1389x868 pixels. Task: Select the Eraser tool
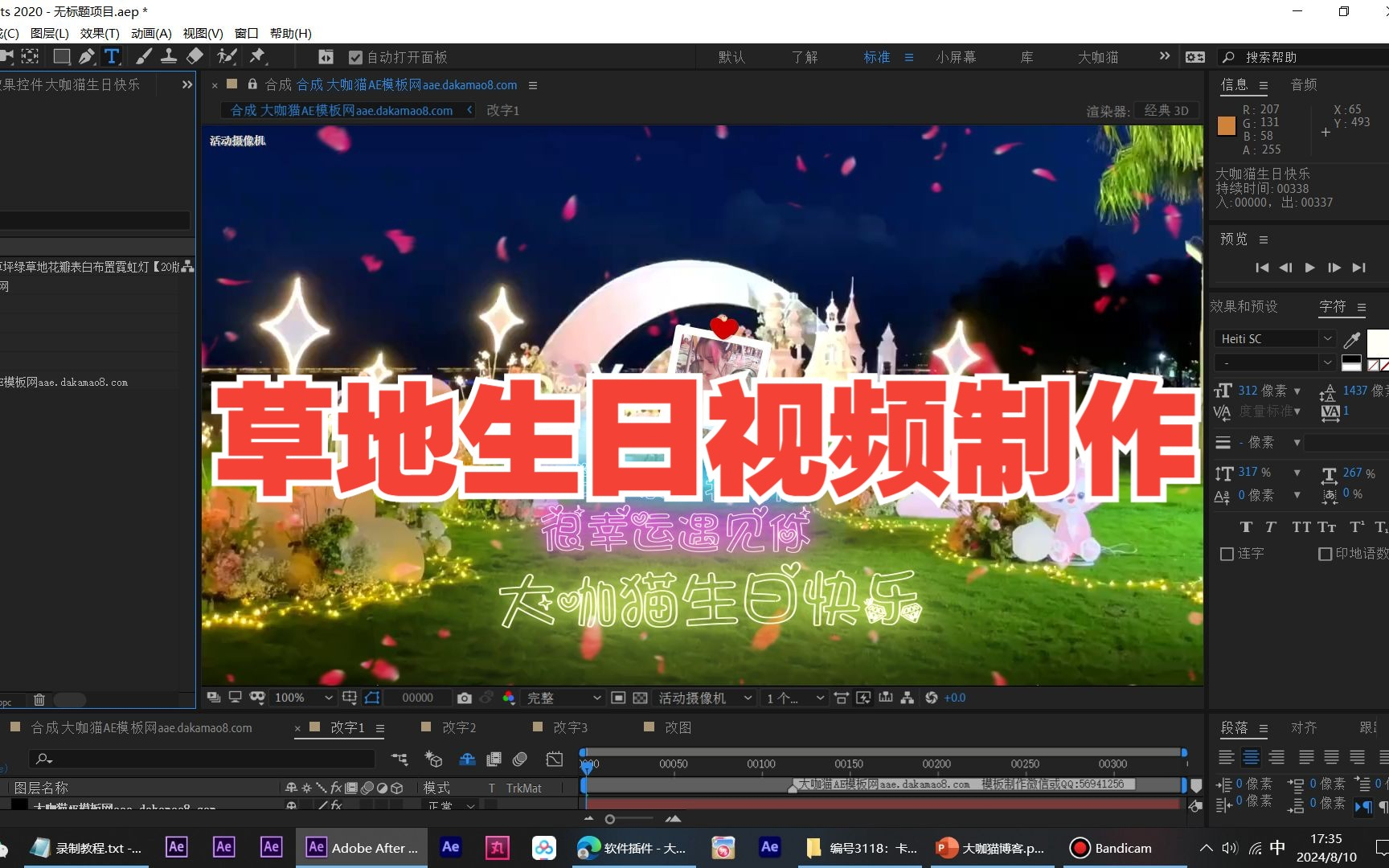click(195, 56)
